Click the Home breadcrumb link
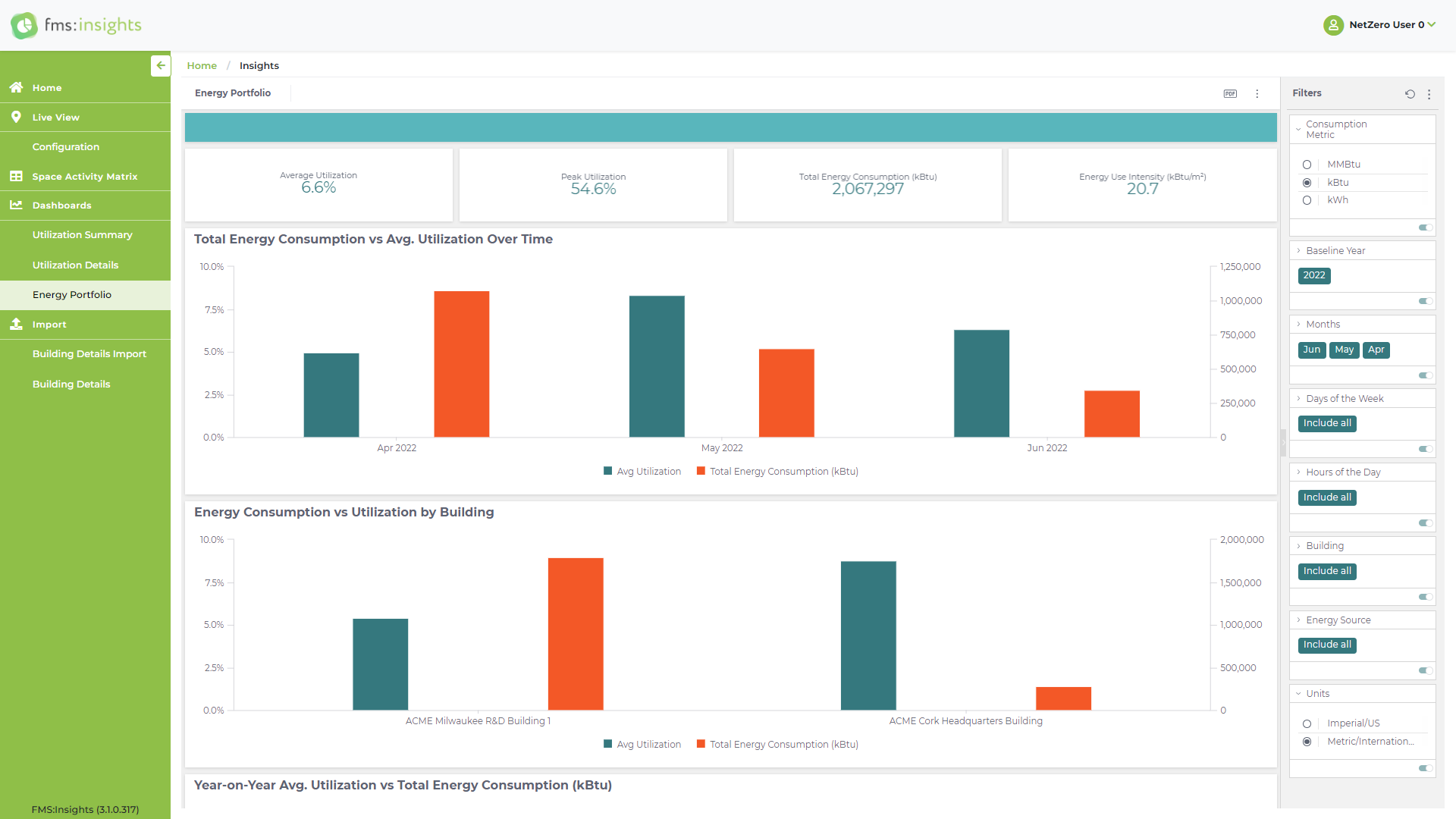 tap(202, 66)
